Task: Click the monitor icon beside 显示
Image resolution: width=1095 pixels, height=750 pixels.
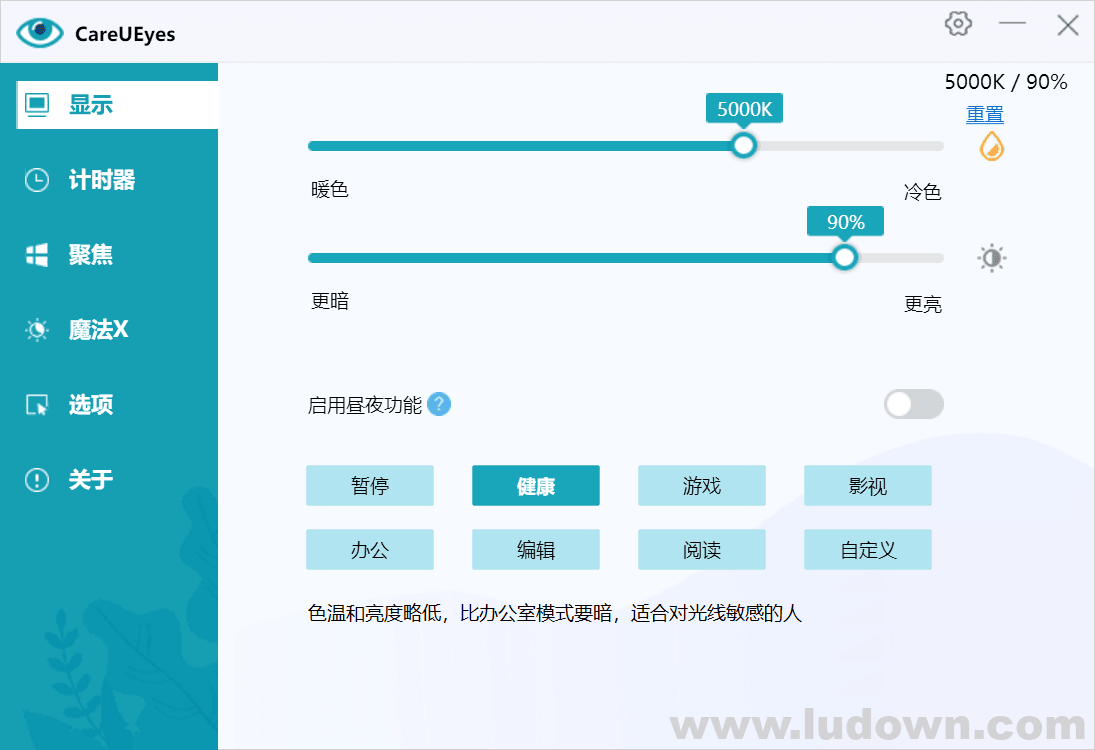Action: 37,105
